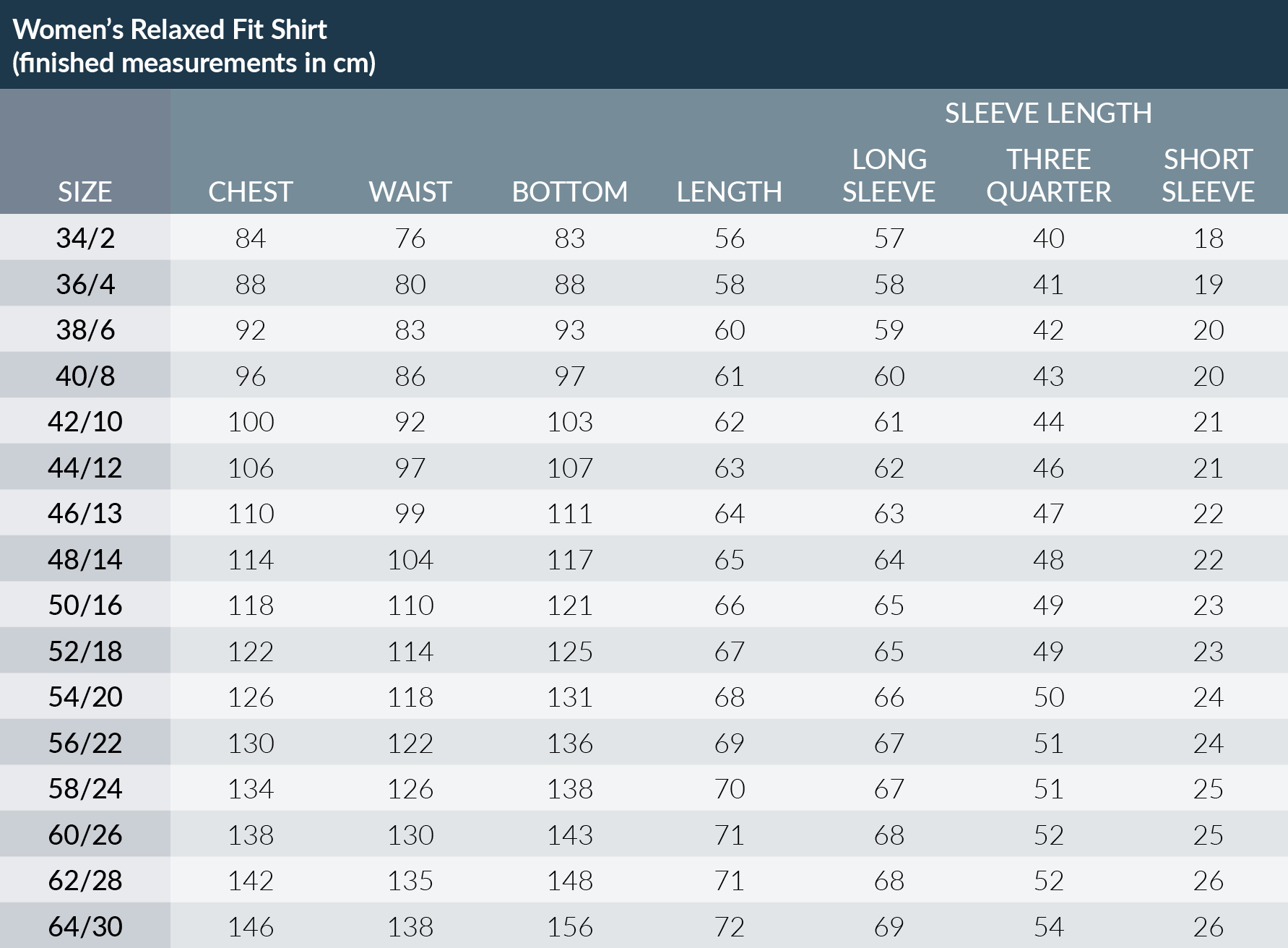Select the three quarter value 46 for size 44/12
Image resolution: width=1288 pixels, height=948 pixels.
[x=1048, y=467]
